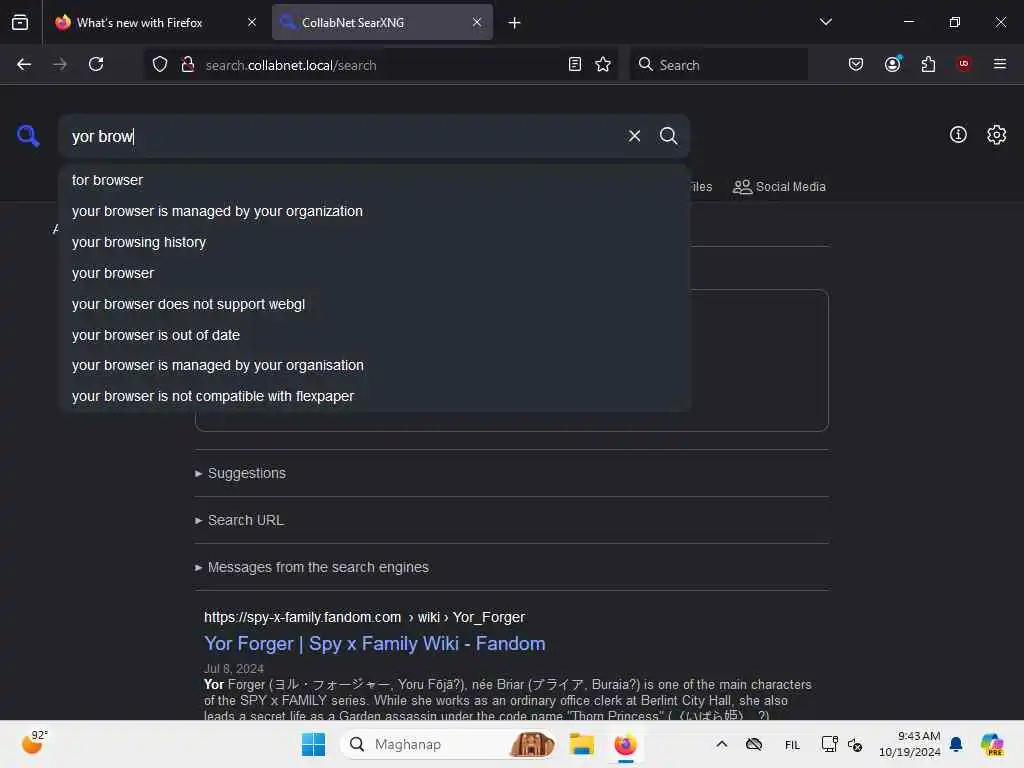Viewport: 1024px width, 768px height.
Task: Click the taskbar Maghanap search box
Action: 449,744
